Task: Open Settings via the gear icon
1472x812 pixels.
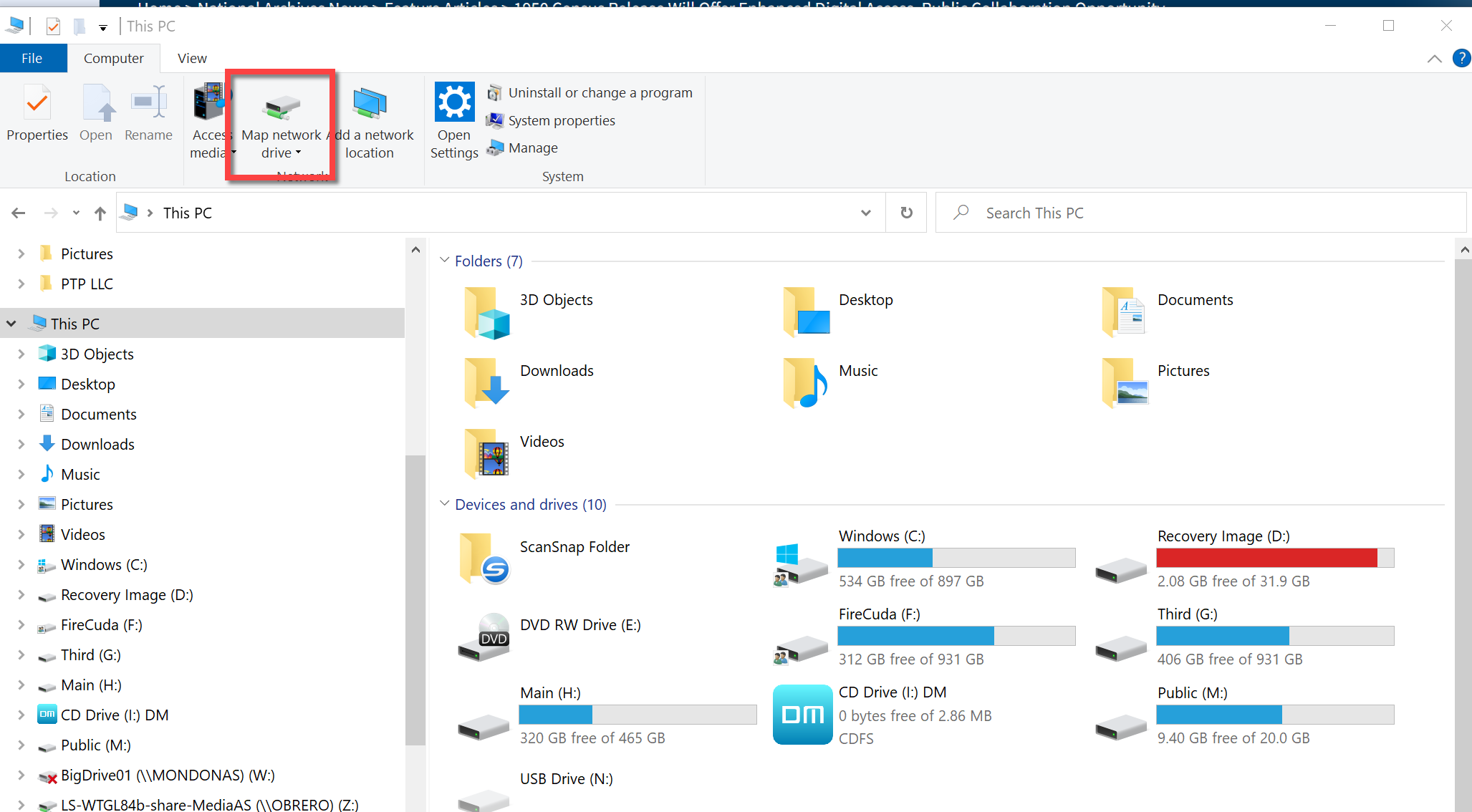Action: point(454,102)
